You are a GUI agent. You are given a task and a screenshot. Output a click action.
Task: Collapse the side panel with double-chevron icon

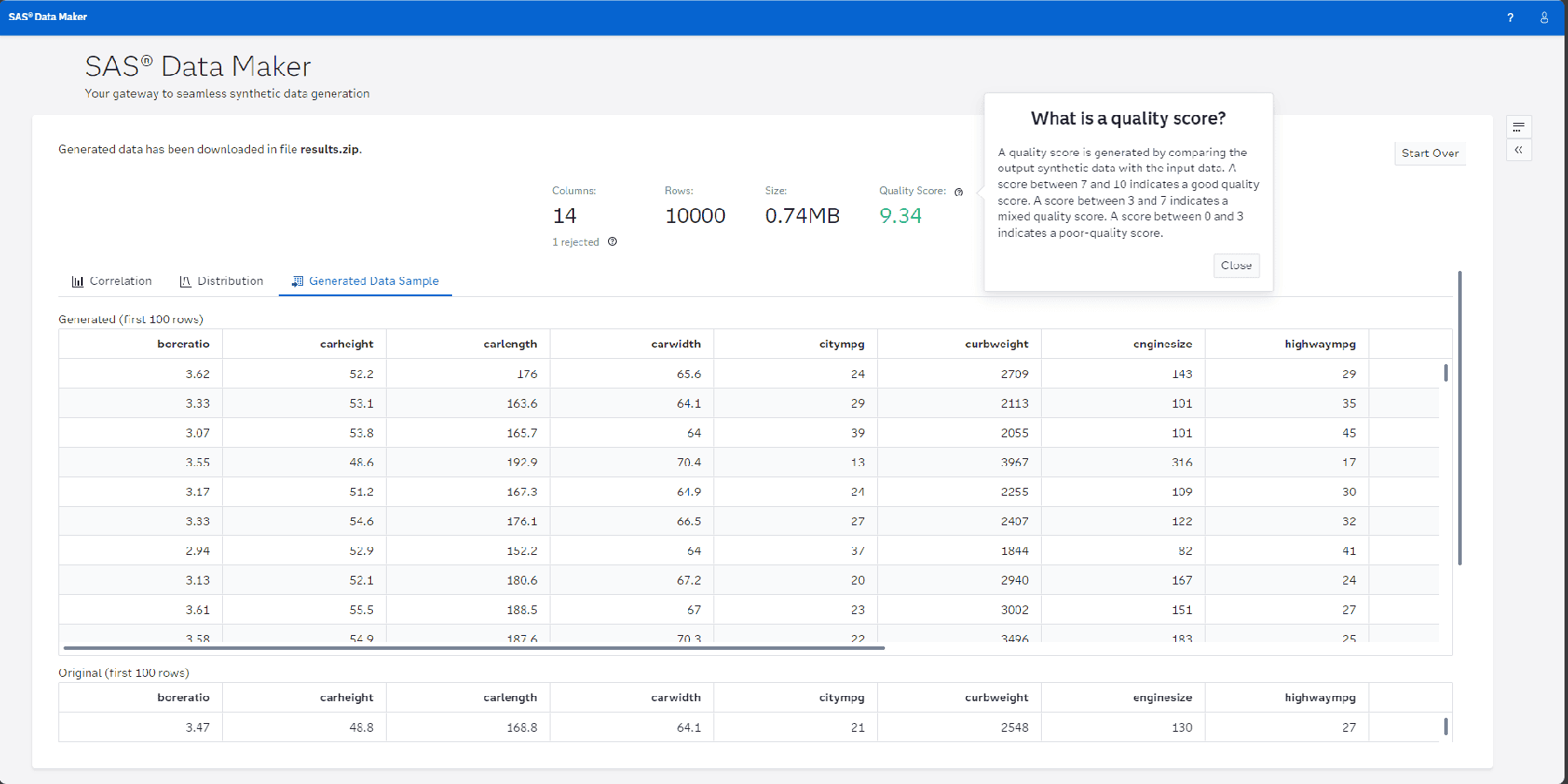pyautogui.click(x=1518, y=150)
